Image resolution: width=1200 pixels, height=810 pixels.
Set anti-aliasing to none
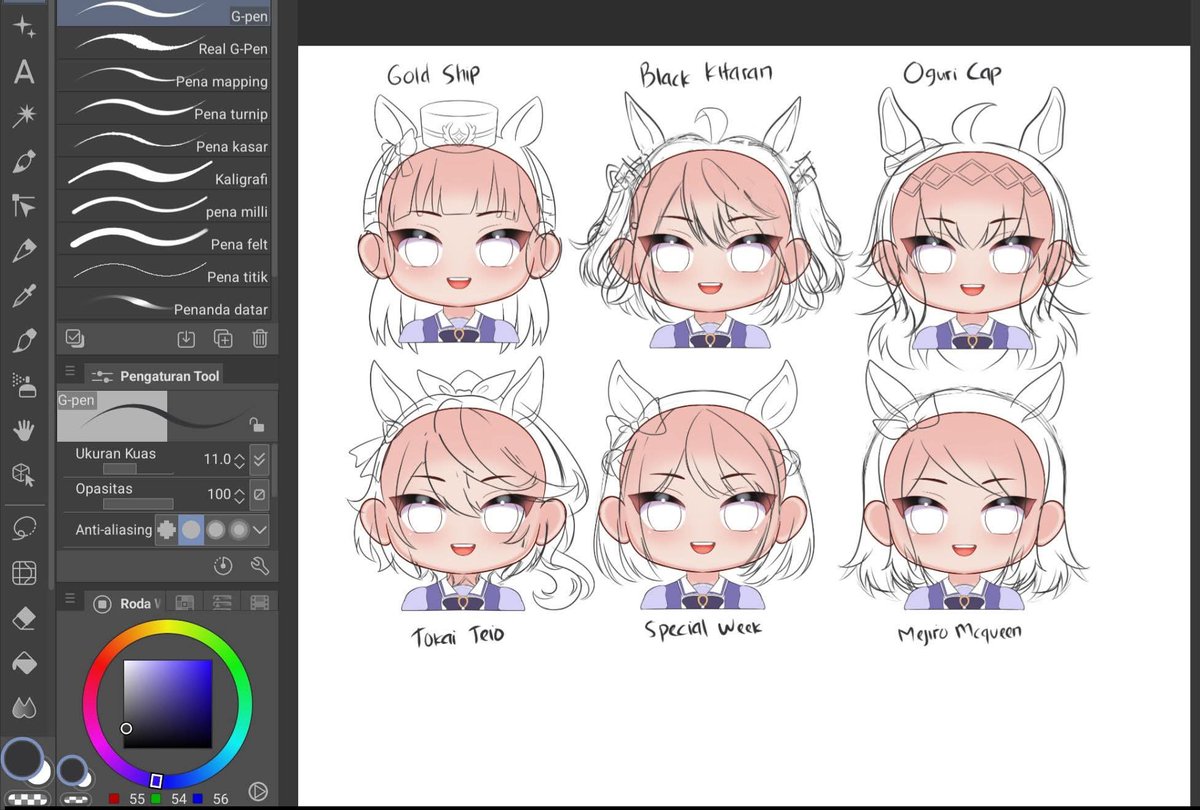pos(167,530)
